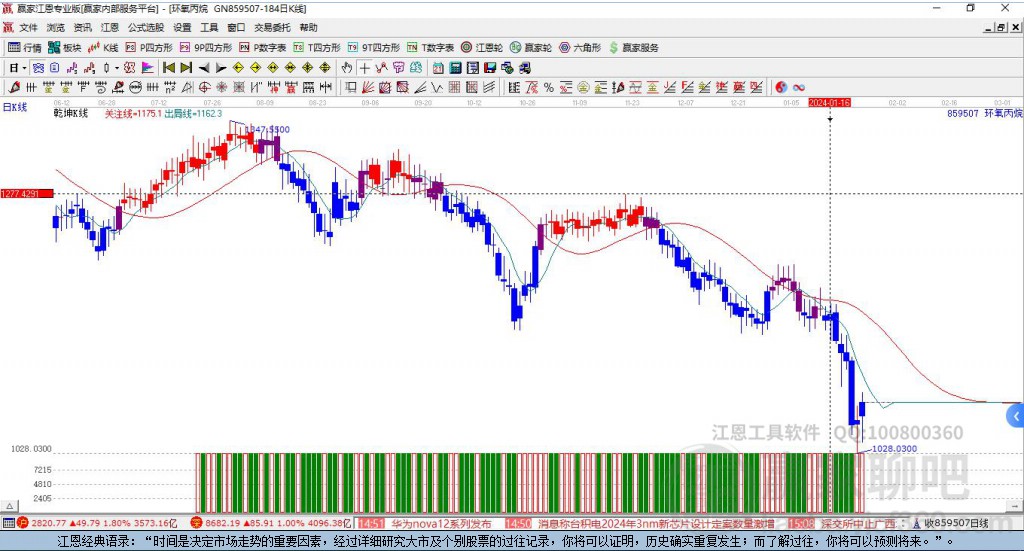
Task: Click the calculator icon in toolbar
Action: (x=456, y=68)
